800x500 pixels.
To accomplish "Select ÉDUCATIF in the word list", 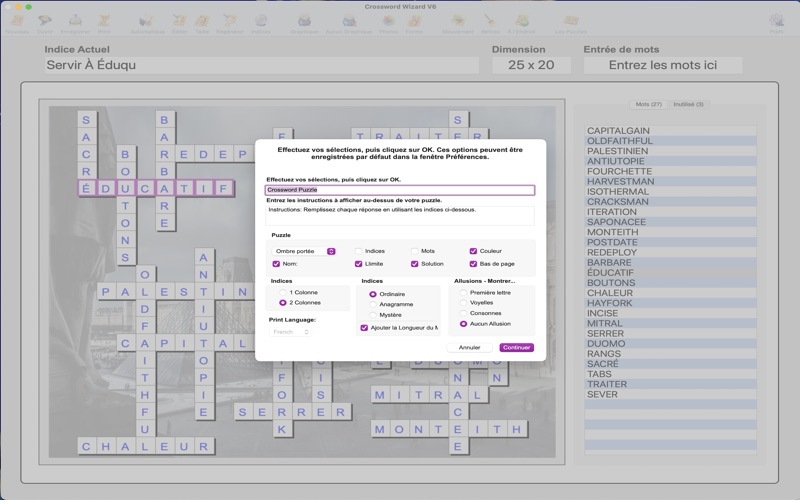I will click(x=670, y=272).
